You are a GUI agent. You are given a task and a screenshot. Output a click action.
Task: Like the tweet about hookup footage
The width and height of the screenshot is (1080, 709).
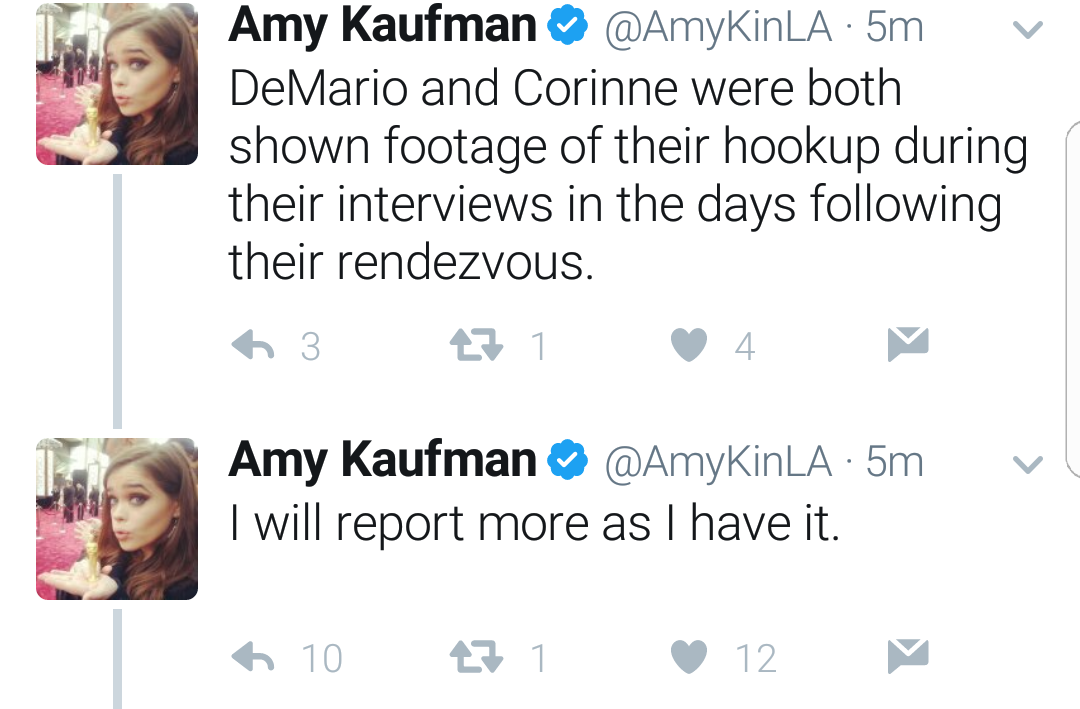pos(689,345)
